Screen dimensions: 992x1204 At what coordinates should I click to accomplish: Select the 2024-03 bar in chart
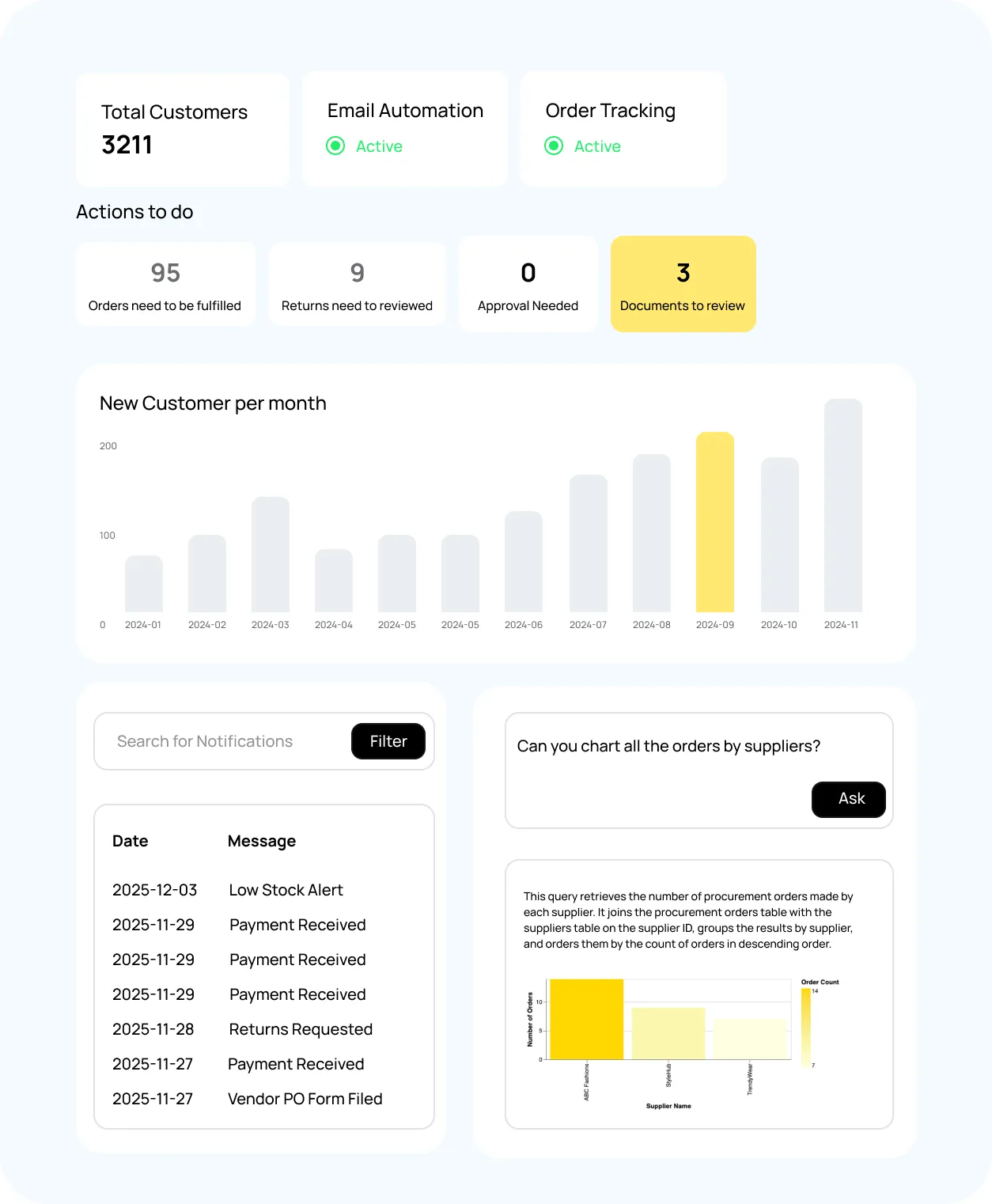point(271,555)
